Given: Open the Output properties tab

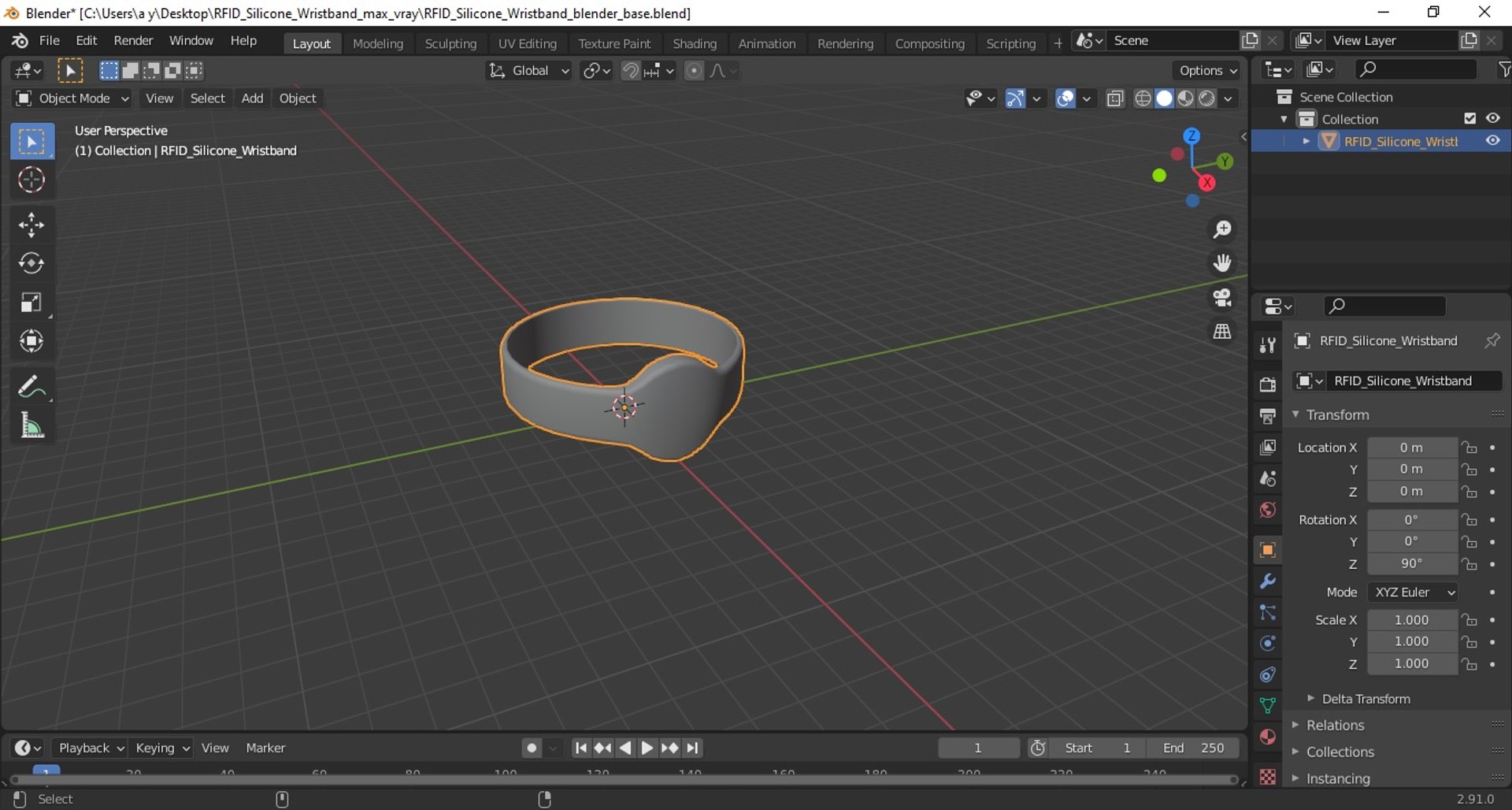Looking at the screenshot, I should (x=1267, y=416).
